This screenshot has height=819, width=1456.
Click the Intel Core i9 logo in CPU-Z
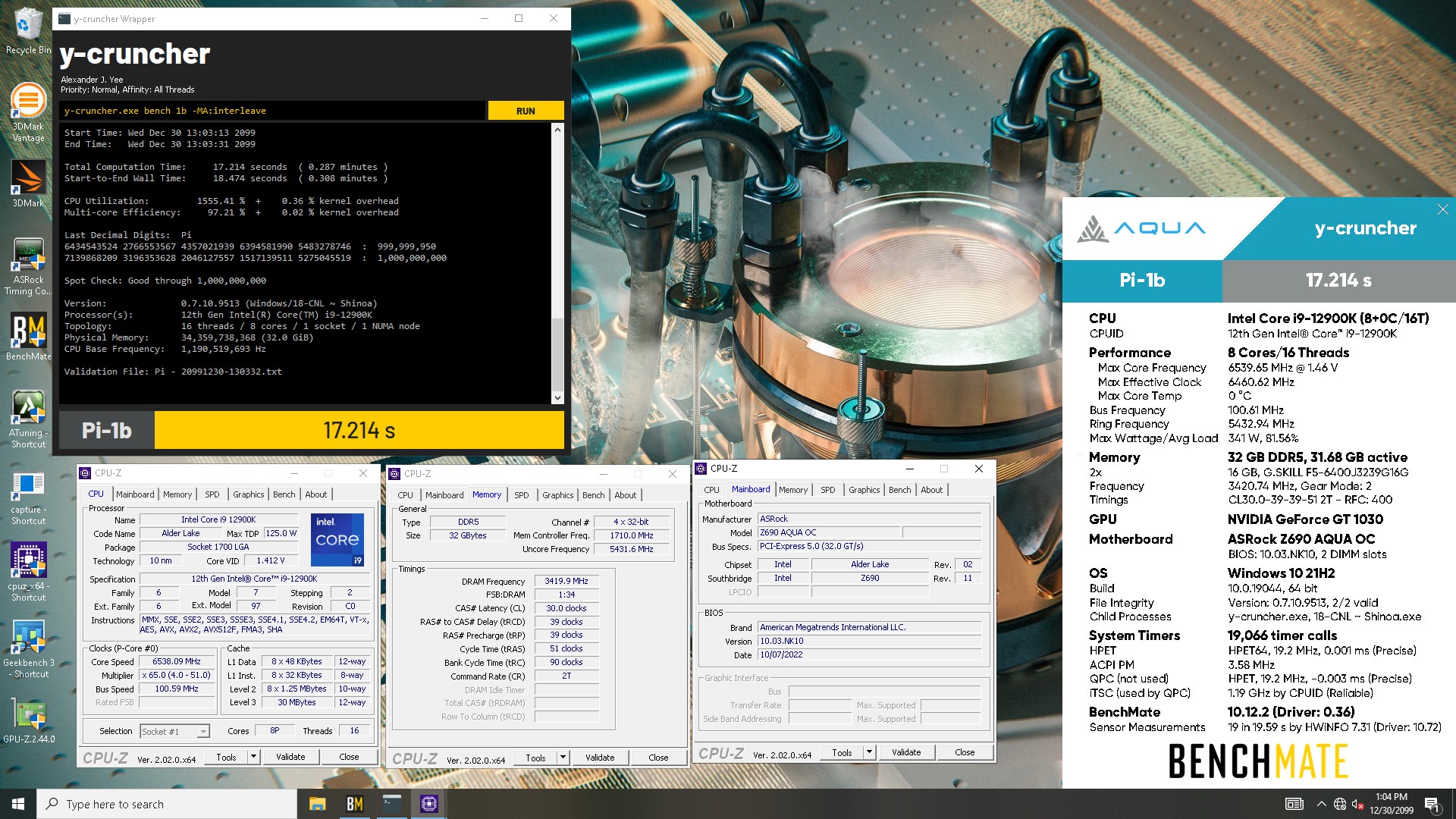(337, 540)
